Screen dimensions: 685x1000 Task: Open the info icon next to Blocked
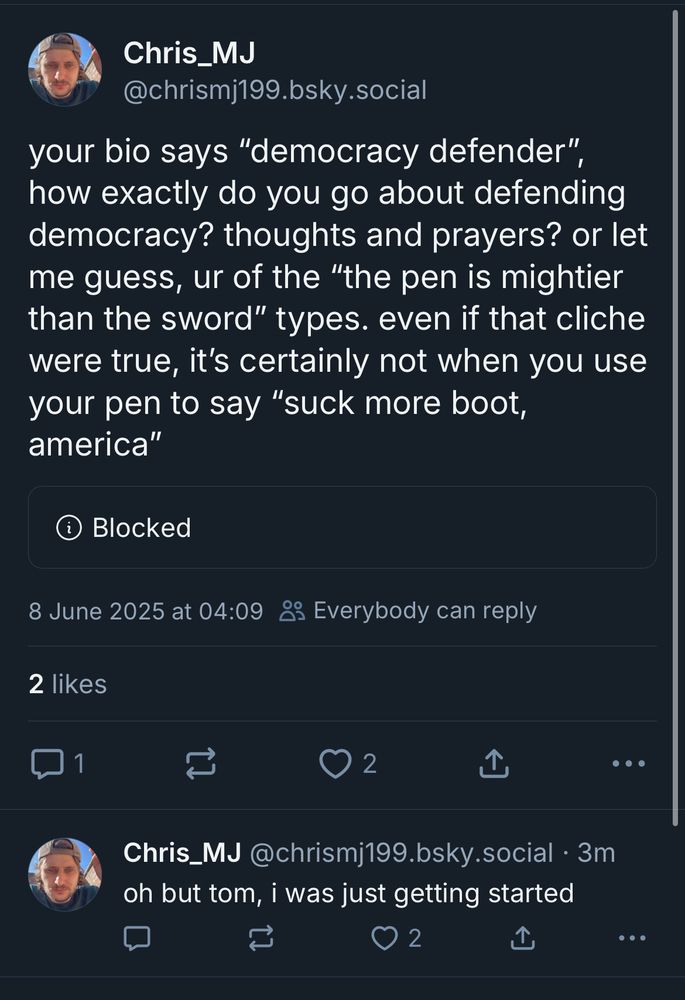pos(66,528)
